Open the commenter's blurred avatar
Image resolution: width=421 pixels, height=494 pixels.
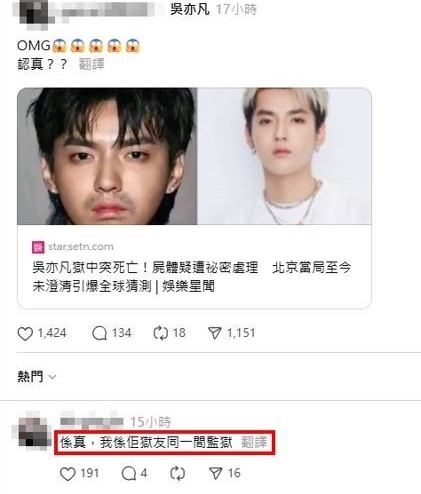pos(32,432)
